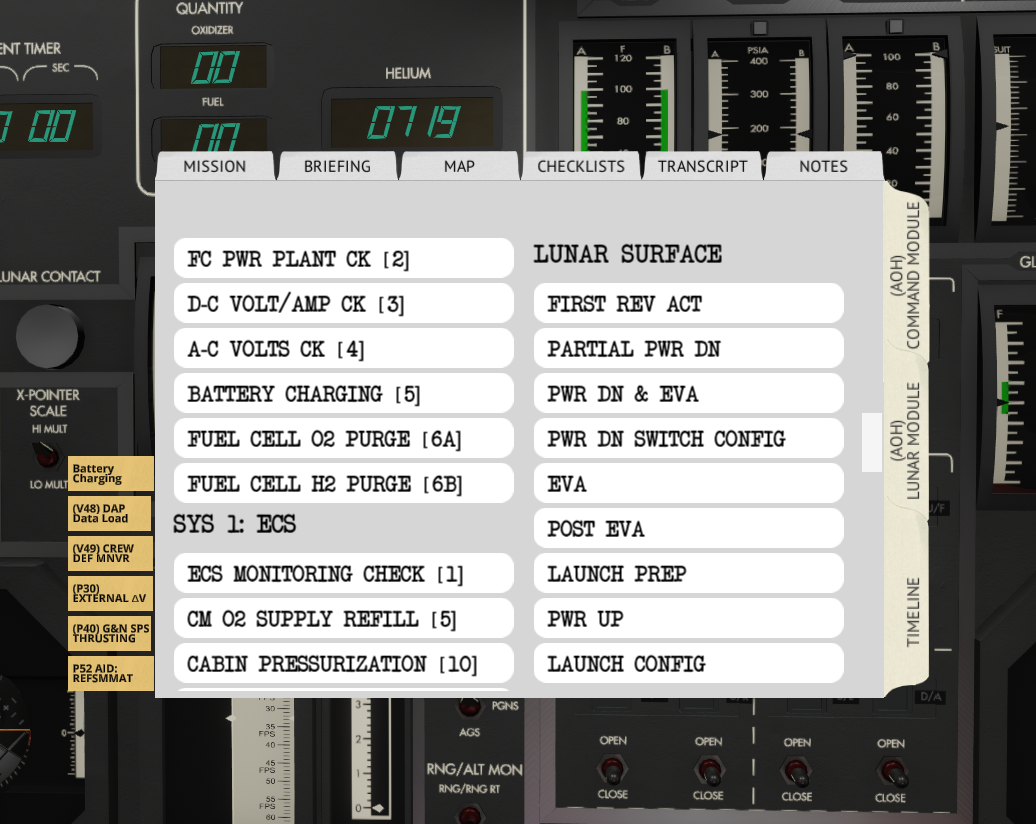Flip the X-Pointer Scale HI/LO MULT switch

point(46,456)
